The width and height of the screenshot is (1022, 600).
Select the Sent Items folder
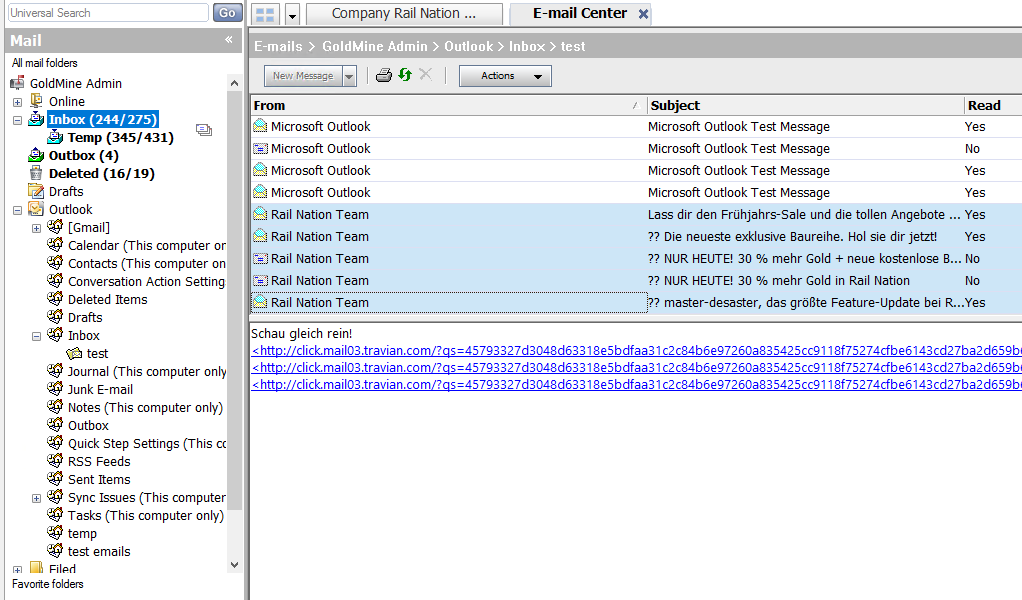point(99,479)
